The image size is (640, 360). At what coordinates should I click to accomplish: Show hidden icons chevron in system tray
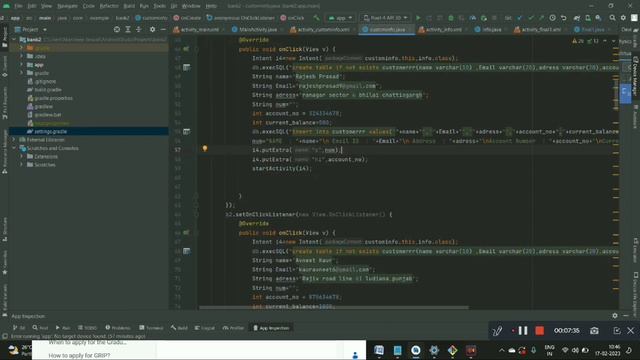[501, 350]
